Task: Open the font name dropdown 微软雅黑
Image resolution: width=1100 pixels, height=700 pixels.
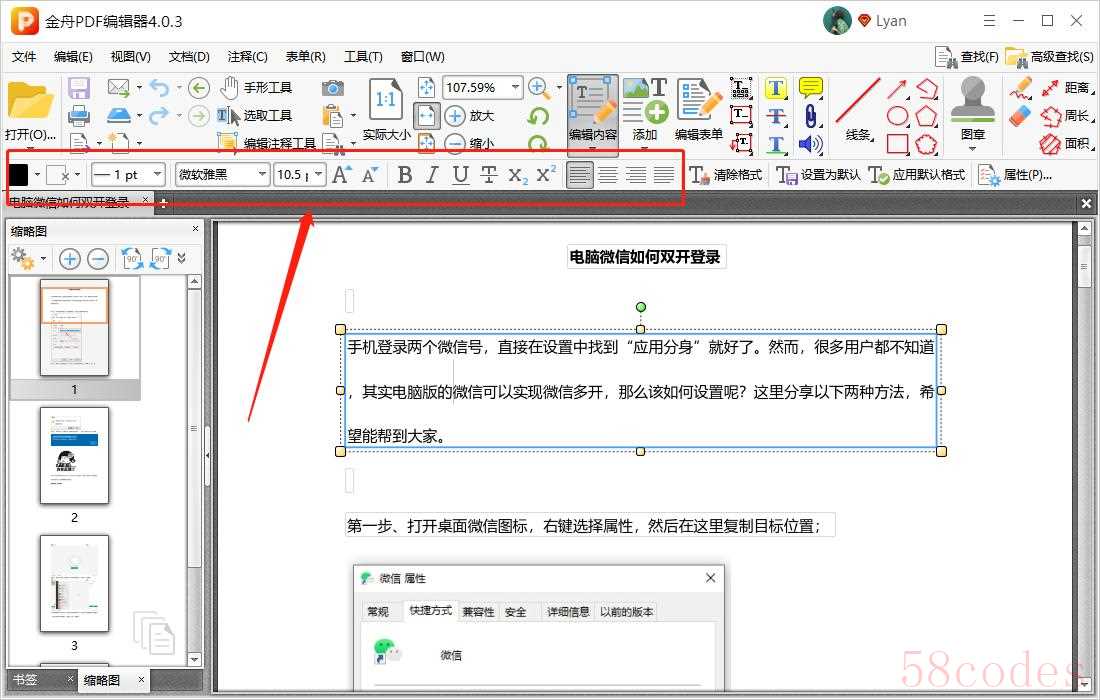Action: pos(222,175)
